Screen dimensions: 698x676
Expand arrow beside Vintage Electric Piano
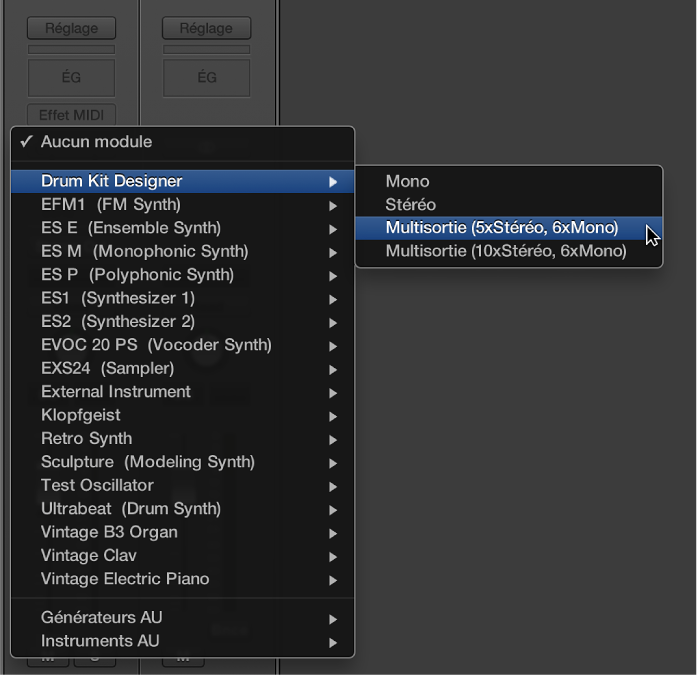333,580
